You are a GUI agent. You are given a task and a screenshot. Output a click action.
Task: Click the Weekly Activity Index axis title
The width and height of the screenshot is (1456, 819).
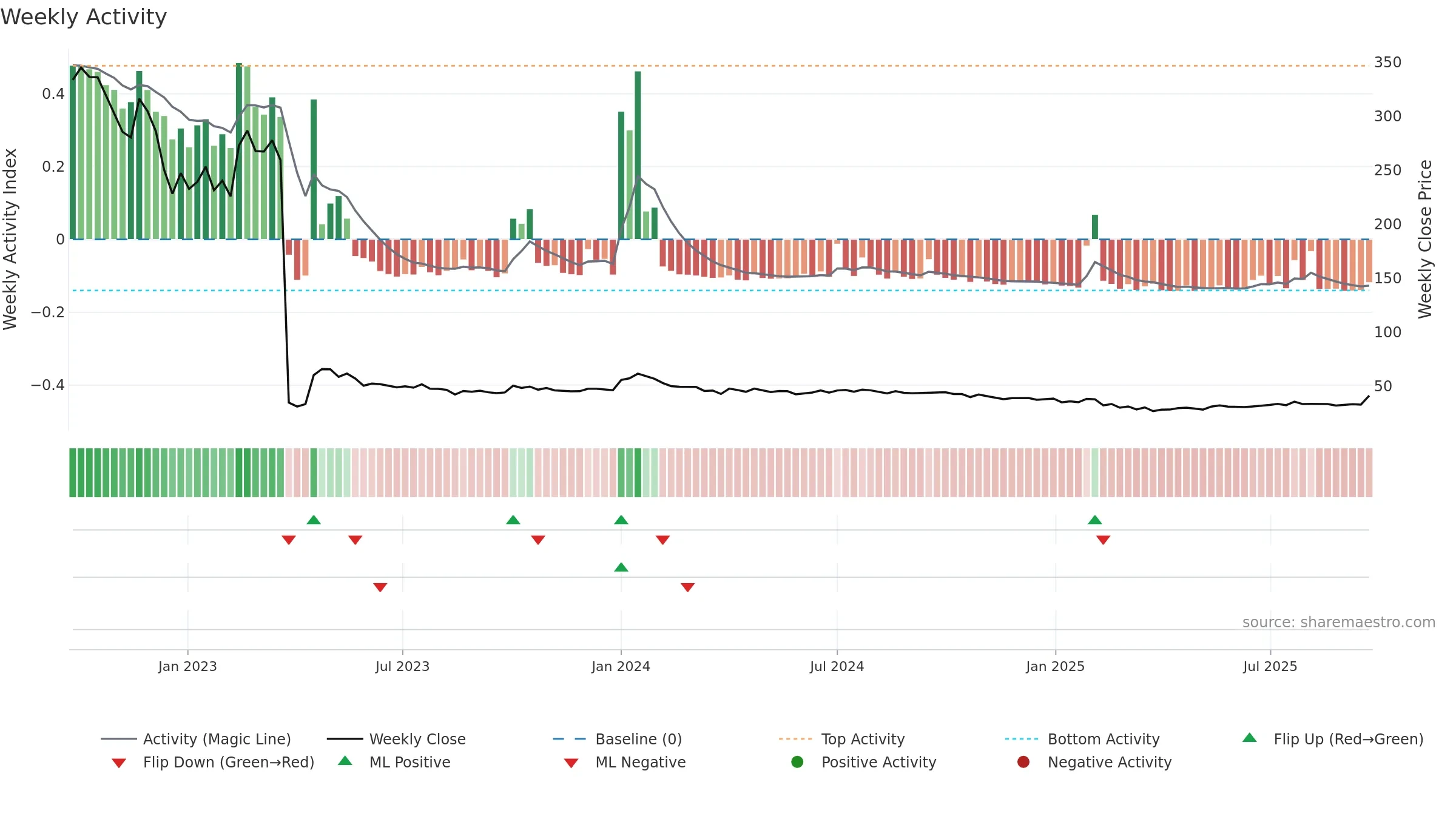tap(10, 239)
